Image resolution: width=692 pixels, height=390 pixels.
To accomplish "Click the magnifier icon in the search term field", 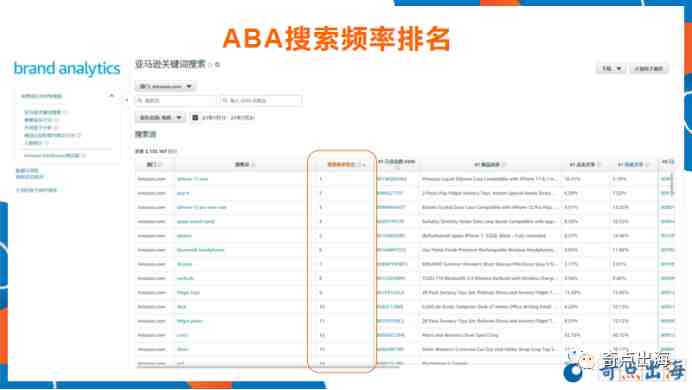I will tap(140, 101).
